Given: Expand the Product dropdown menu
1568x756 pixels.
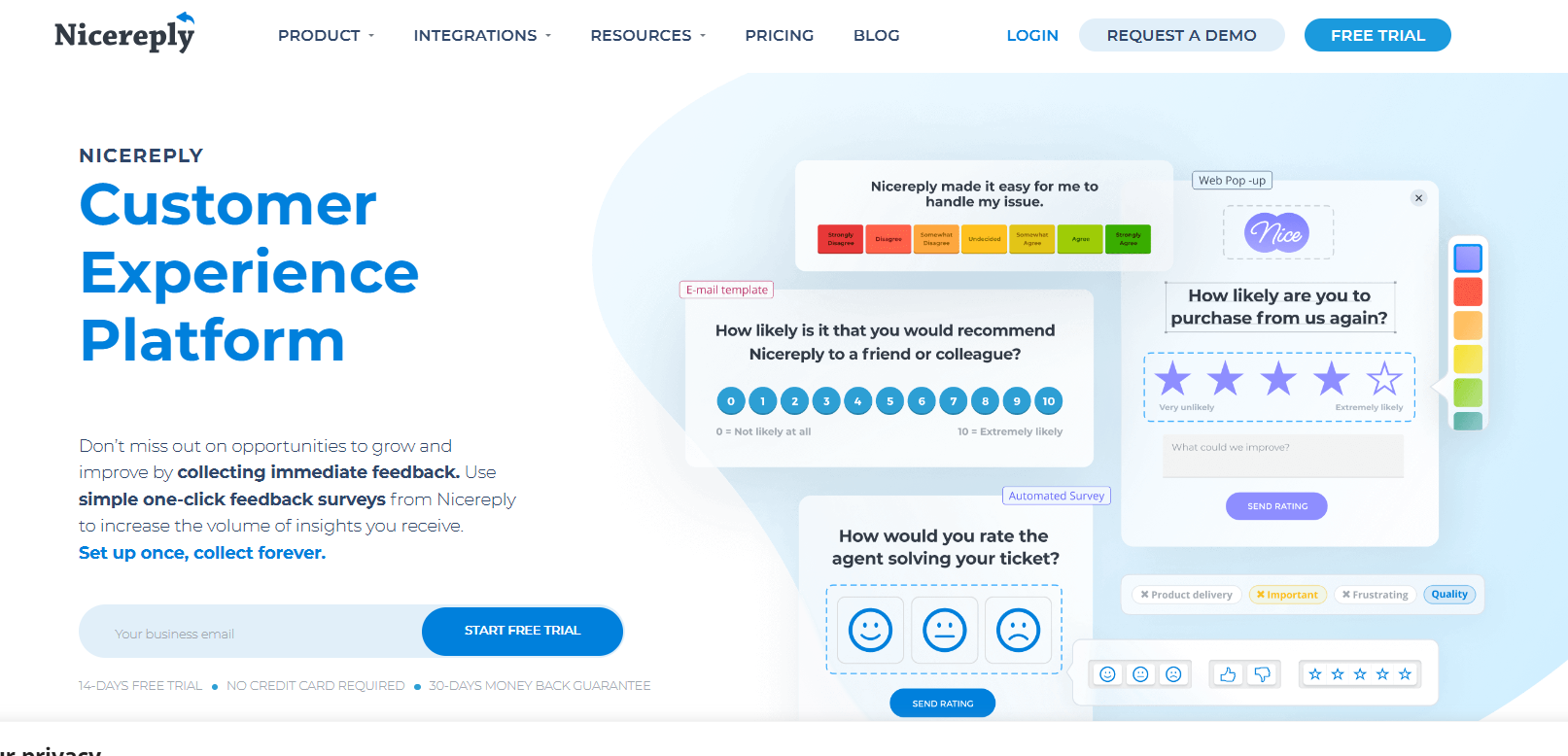Looking at the screenshot, I should point(326,36).
